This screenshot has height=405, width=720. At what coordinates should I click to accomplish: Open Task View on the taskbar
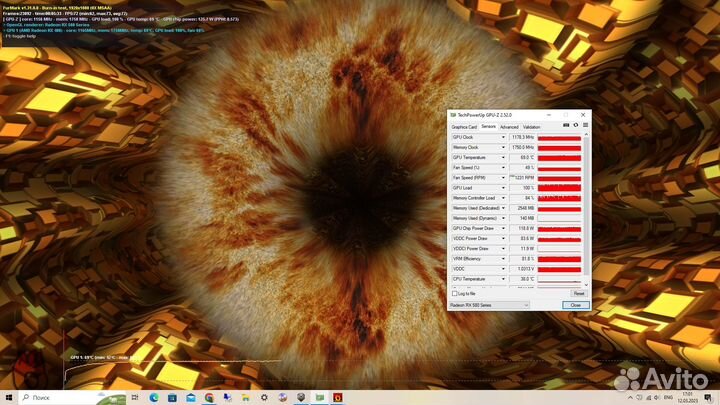[x=135, y=397]
